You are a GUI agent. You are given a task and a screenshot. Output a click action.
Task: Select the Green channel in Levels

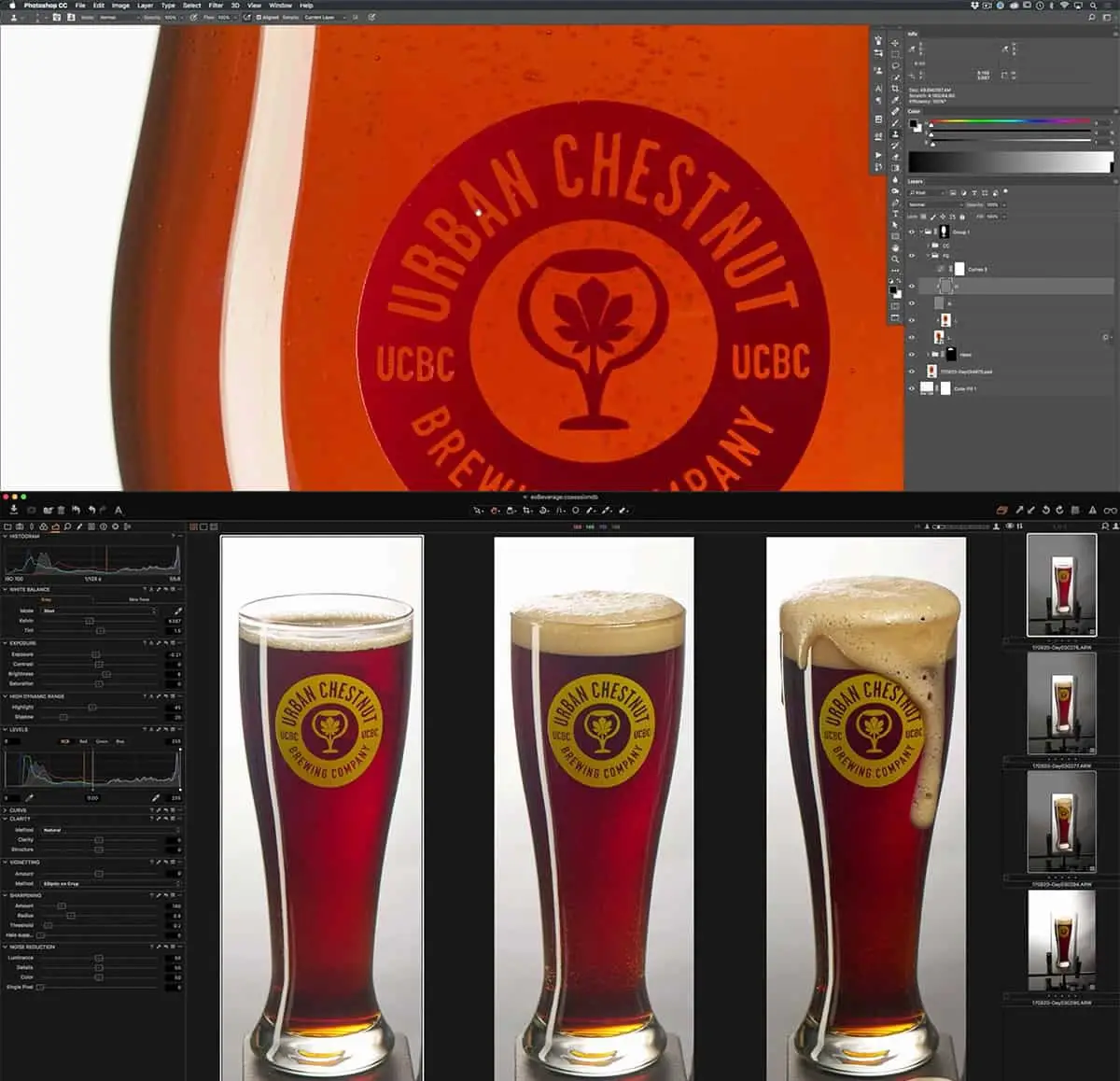point(102,741)
